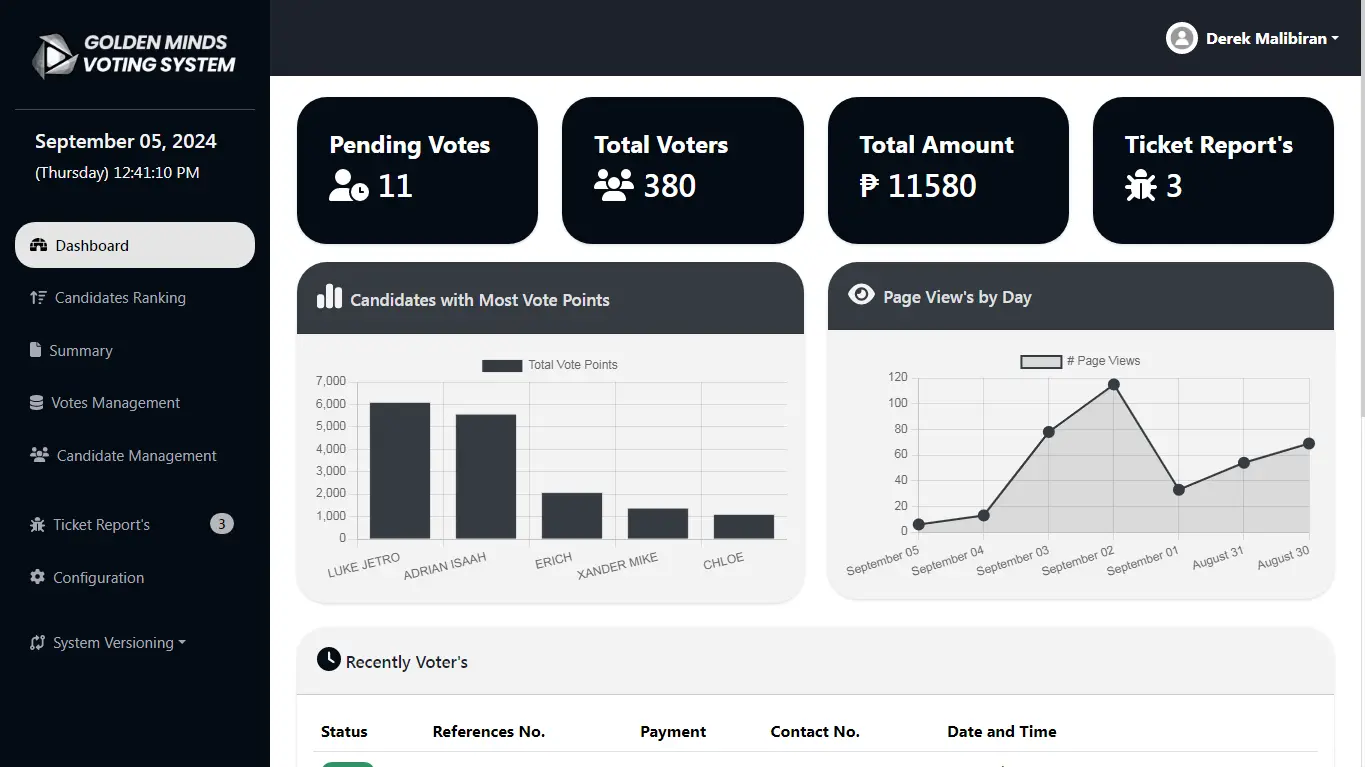The image size is (1365, 767).
Task: Click the red notification badge showing 3
Action: pos(221,523)
